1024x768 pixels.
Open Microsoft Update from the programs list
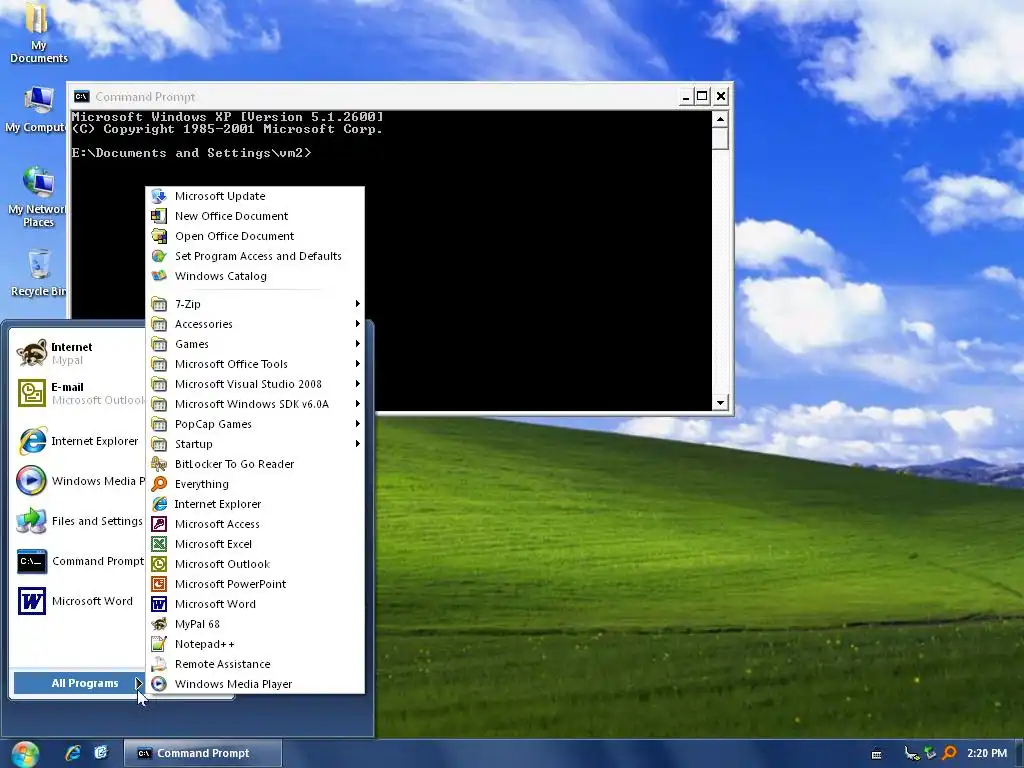click(x=255, y=196)
